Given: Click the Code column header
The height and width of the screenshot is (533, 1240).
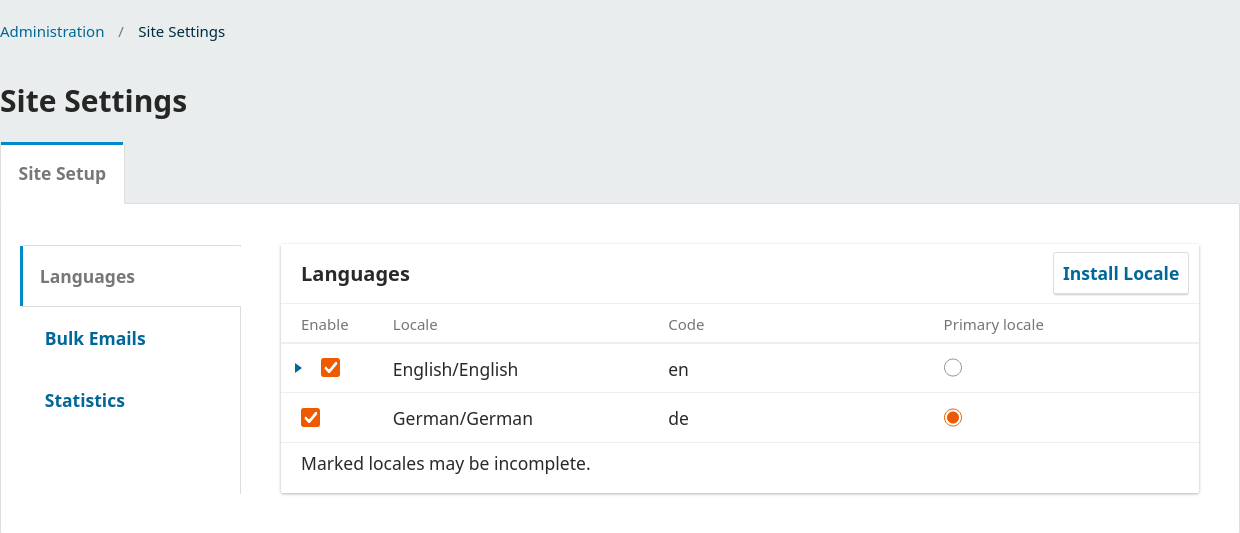Looking at the screenshot, I should pyautogui.click(x=686, y=325).
